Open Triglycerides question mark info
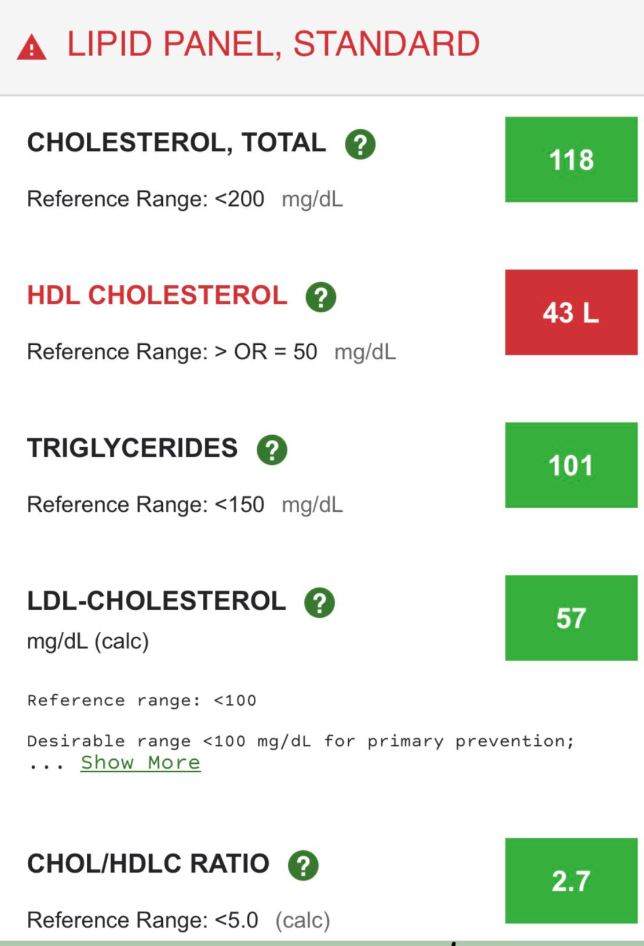The height and width of the screenshot is (946, 644). [272, 449]
